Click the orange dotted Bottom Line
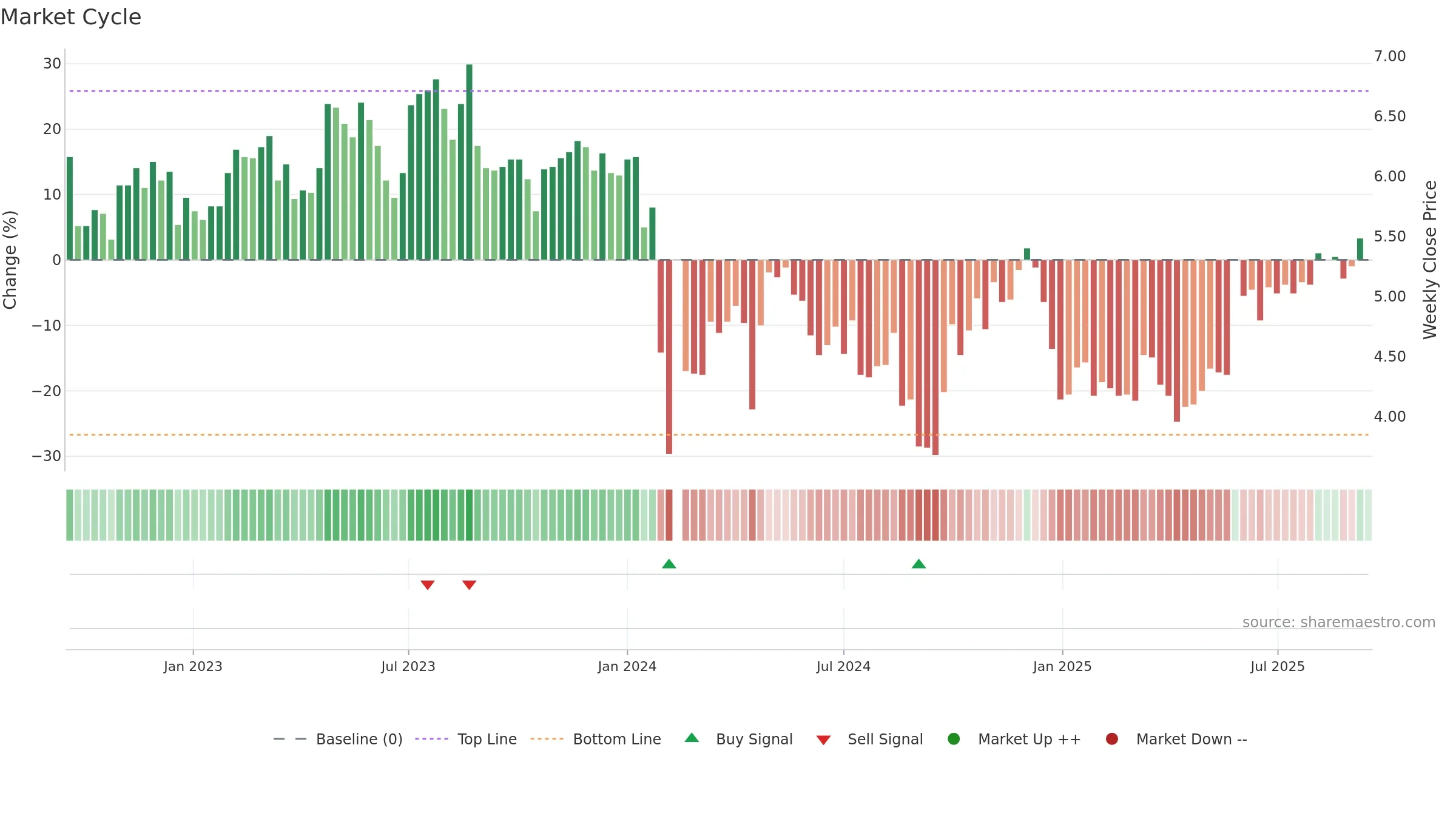The image size is (1456, 819). 719,435
